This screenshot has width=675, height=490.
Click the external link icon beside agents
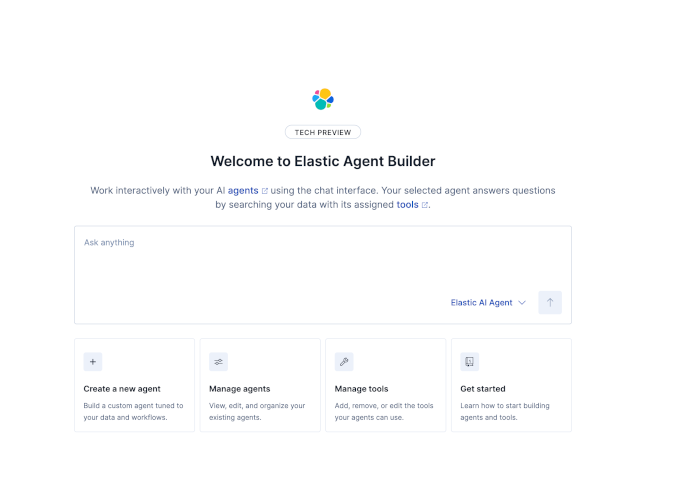point(264,190)
